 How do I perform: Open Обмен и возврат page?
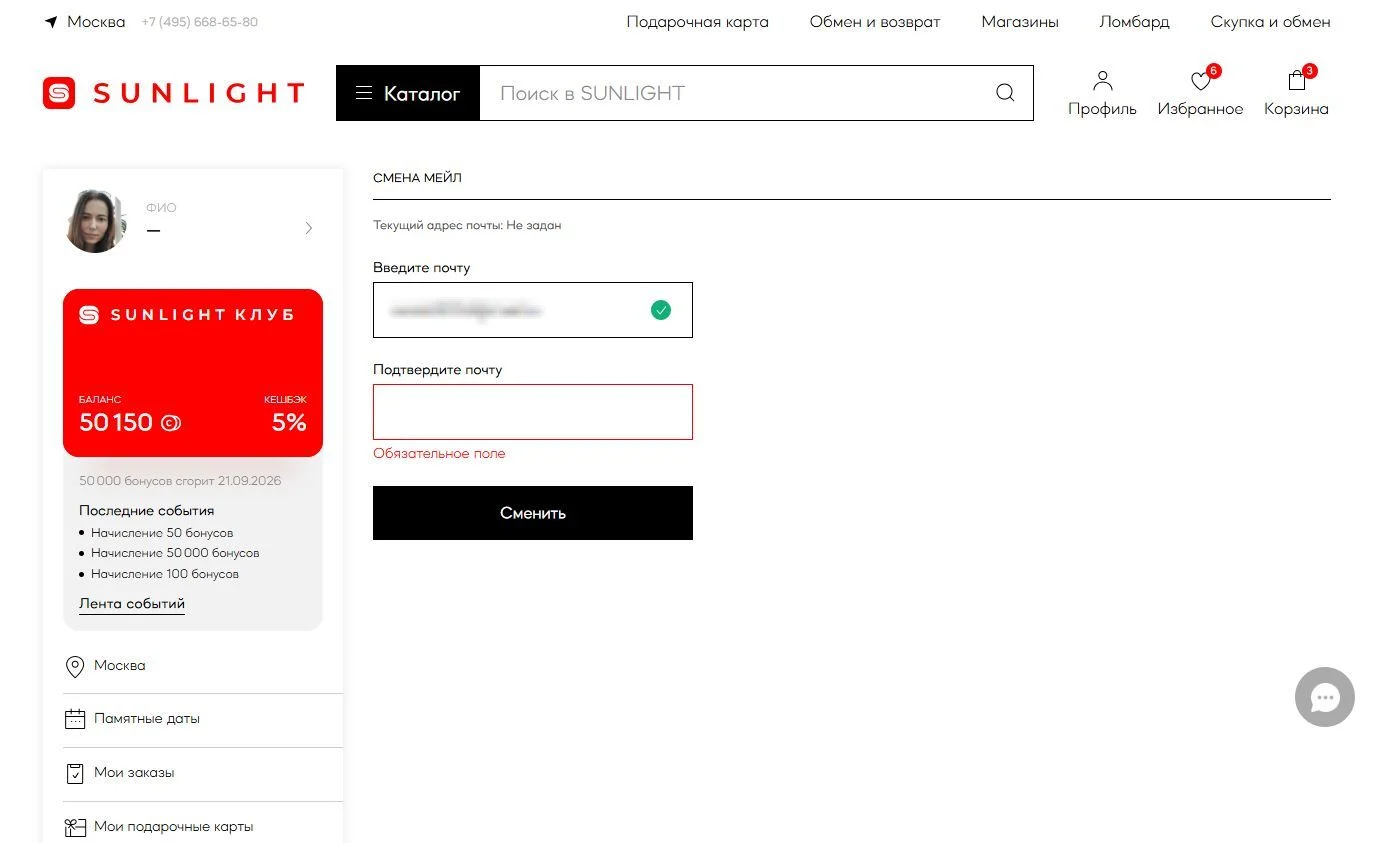pos(875,22)
